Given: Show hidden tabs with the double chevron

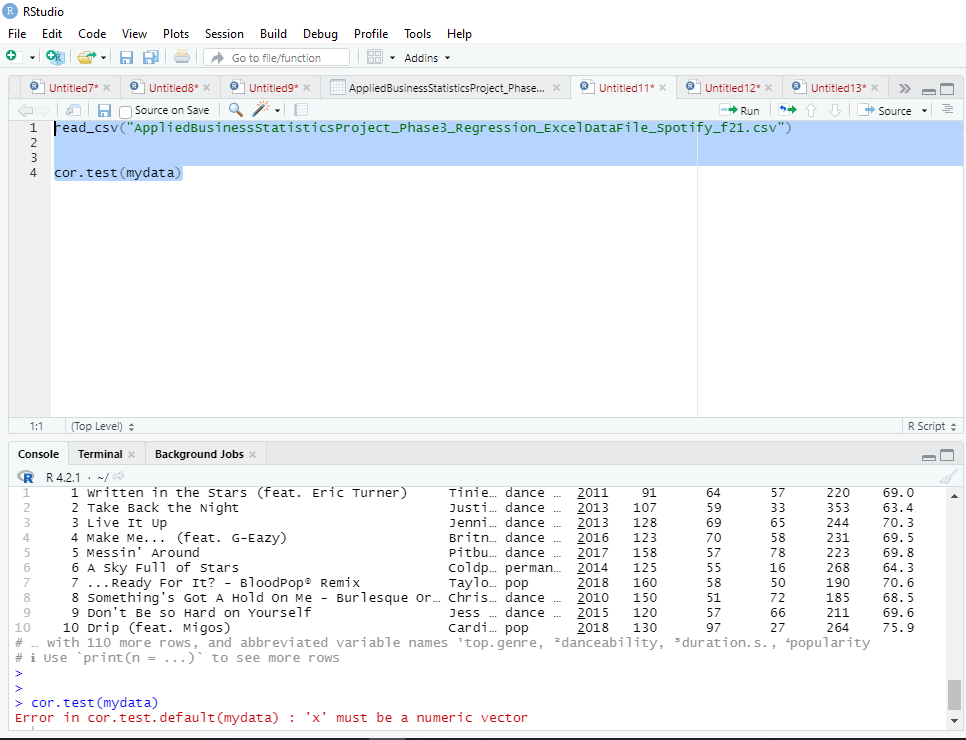Looking at the screenshot, I should click(905, 88).
